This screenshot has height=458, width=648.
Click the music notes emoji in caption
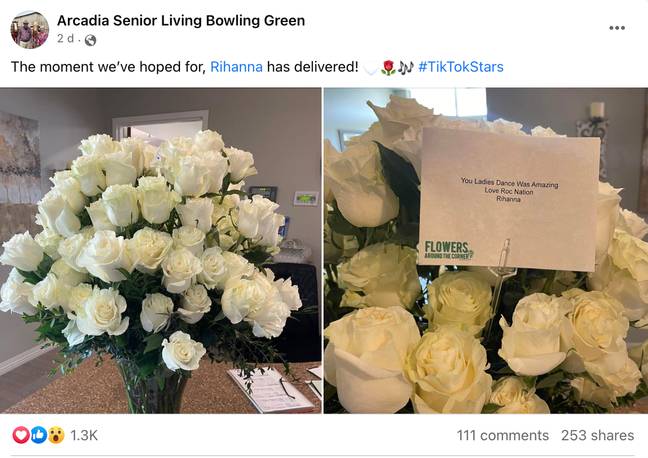405,67
